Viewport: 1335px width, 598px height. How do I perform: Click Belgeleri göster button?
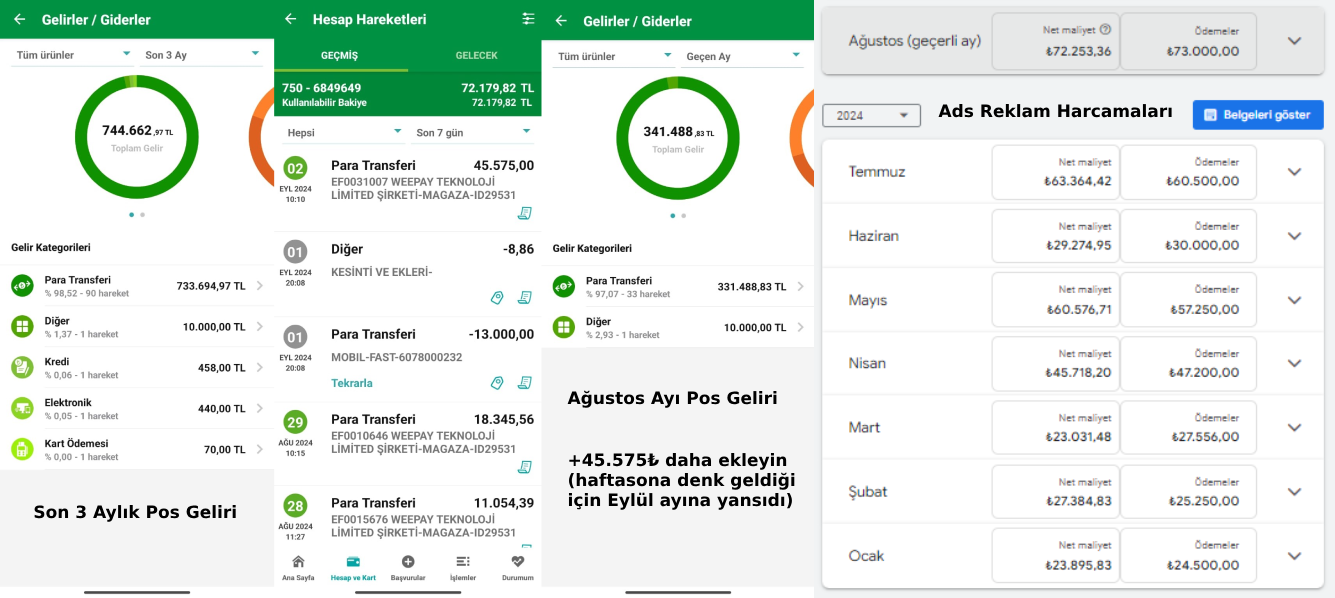1258,115
